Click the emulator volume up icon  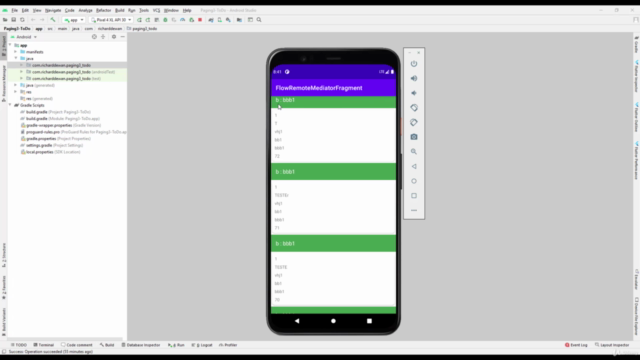click(414, 78)
